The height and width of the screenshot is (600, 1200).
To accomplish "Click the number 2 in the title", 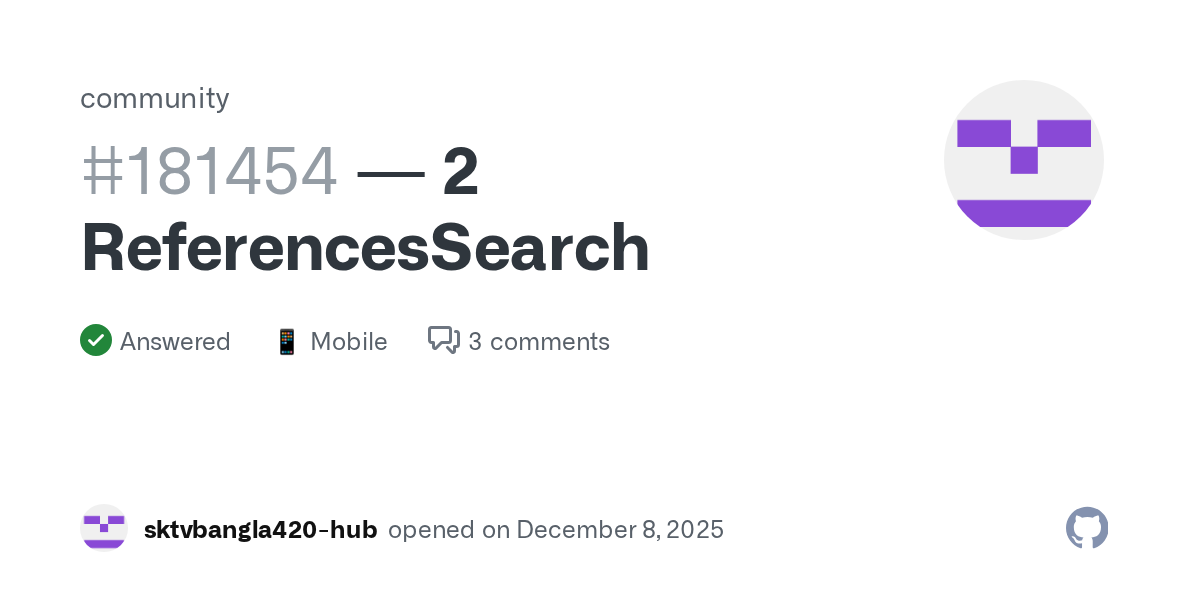I will [x=460, y=171].
